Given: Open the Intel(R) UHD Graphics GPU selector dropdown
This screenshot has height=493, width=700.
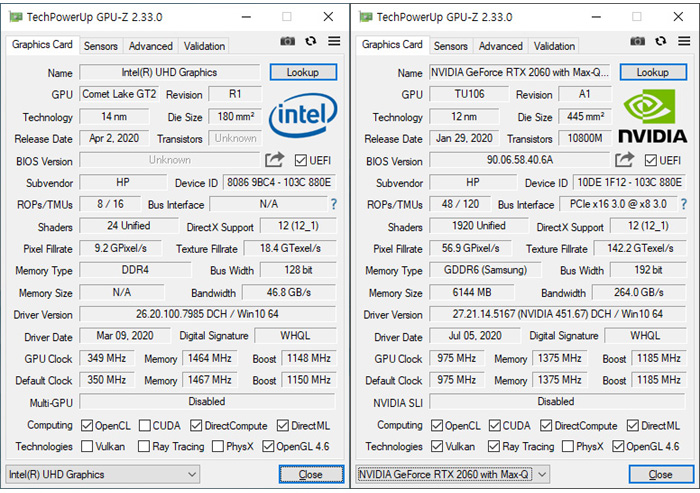Looking at the screenshot, I should 103,474.
